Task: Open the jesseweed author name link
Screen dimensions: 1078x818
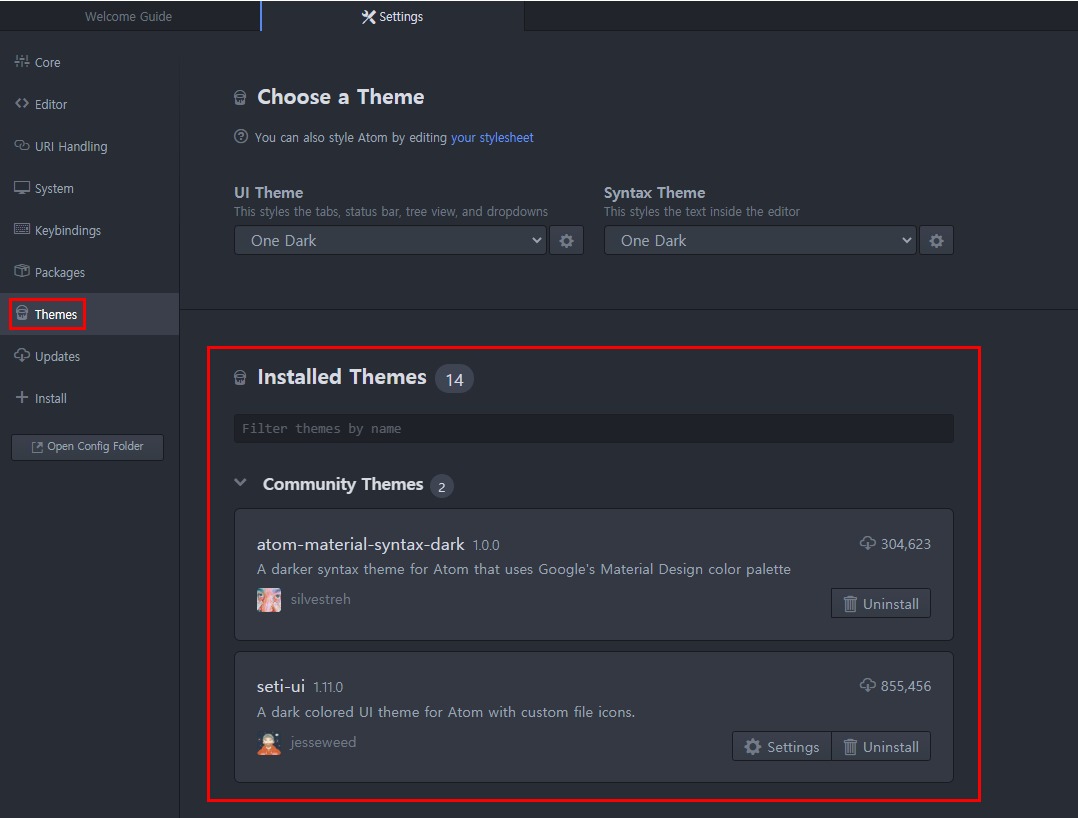Action: pos(323,742)
